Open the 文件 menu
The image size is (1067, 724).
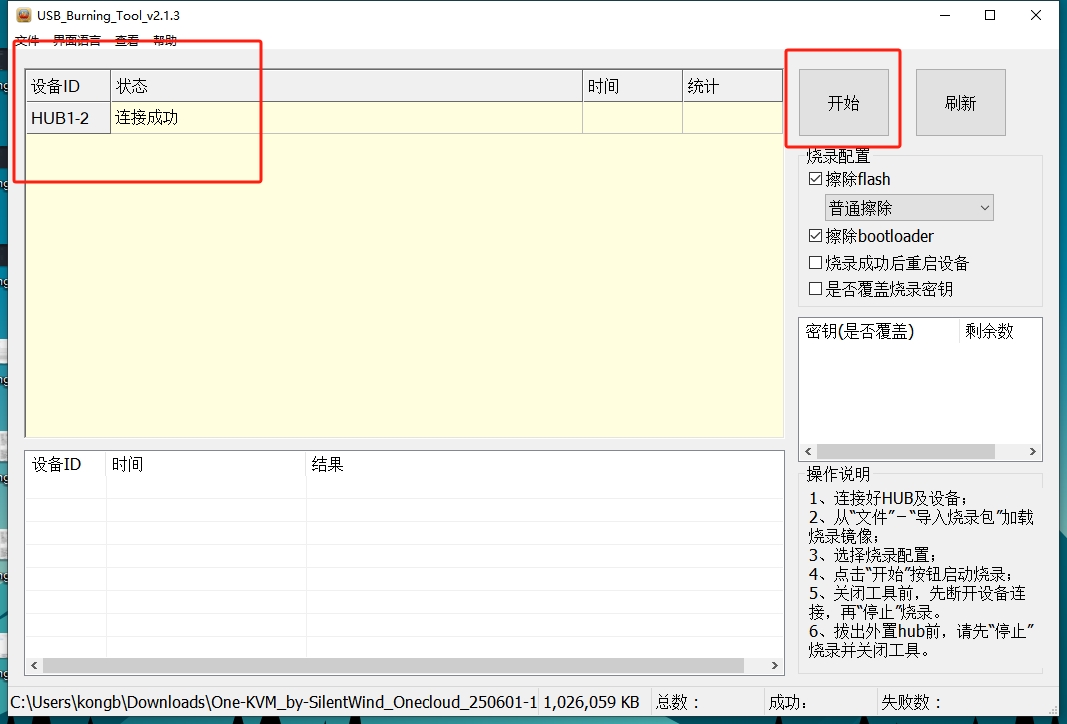pos(27,40)
